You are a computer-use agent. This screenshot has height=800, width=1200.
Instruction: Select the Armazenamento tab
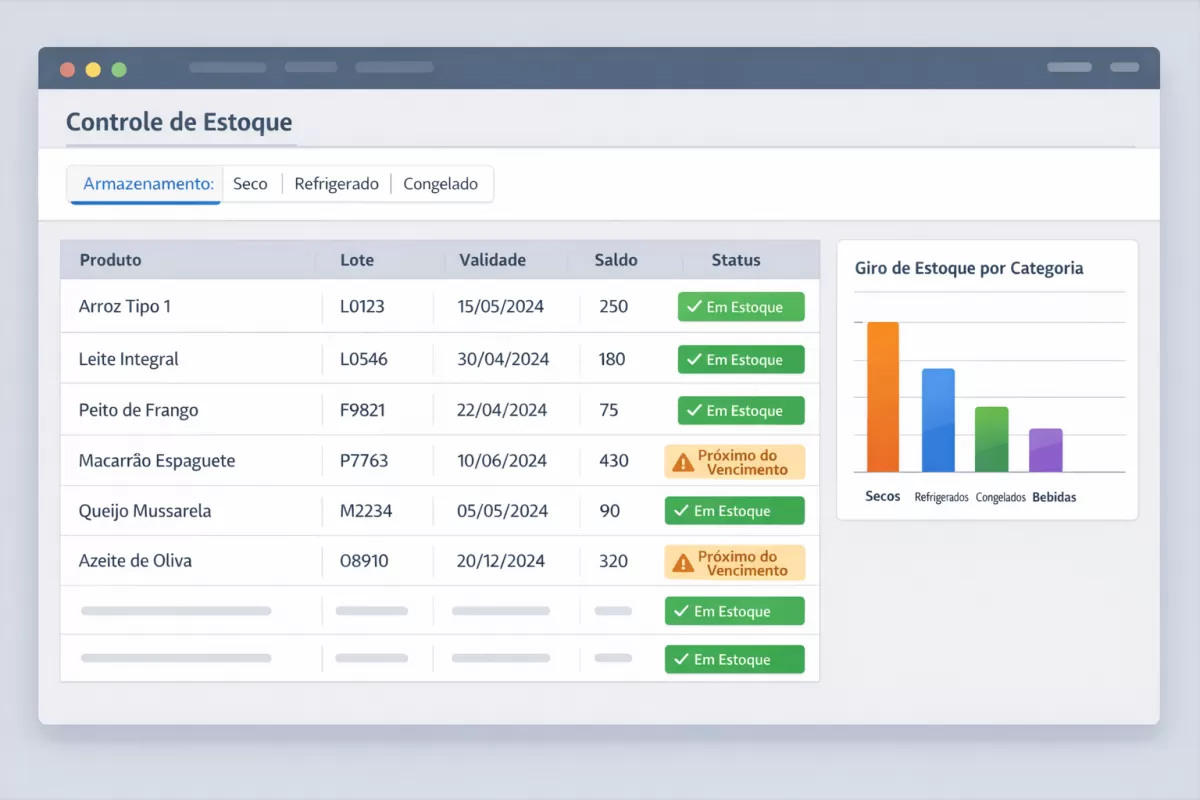point(147,184)
